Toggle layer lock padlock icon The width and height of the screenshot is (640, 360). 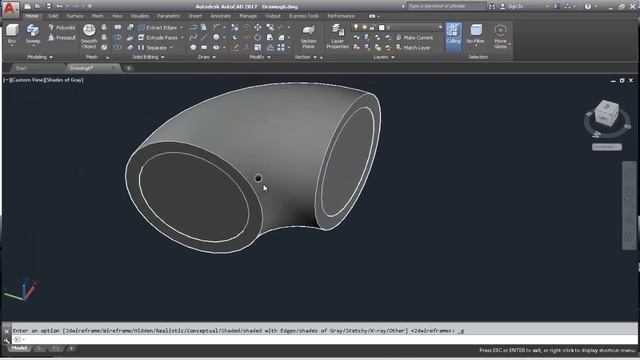point(372,27)
